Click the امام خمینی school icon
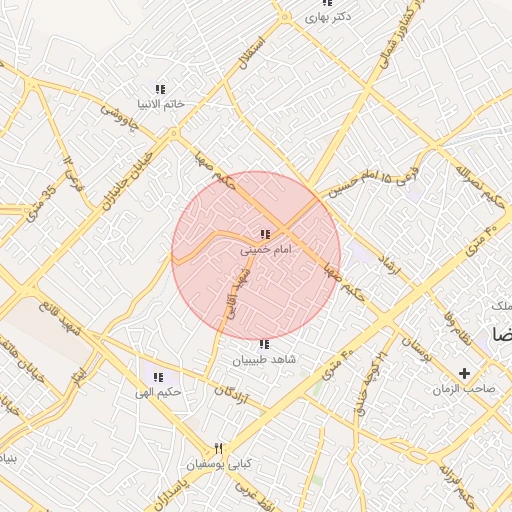This screenshot has width=512, height=512. [265, 235]
